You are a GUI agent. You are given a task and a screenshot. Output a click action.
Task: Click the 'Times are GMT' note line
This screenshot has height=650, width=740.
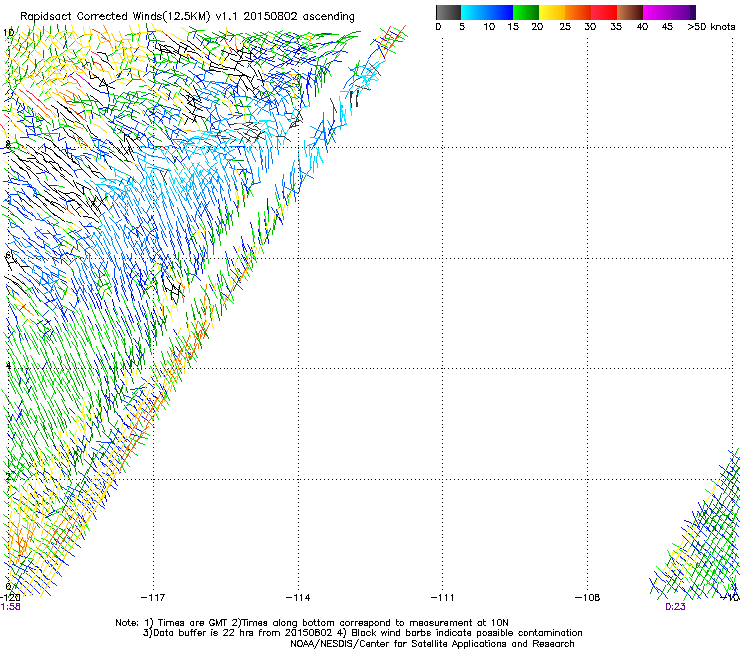click(312, 623)
